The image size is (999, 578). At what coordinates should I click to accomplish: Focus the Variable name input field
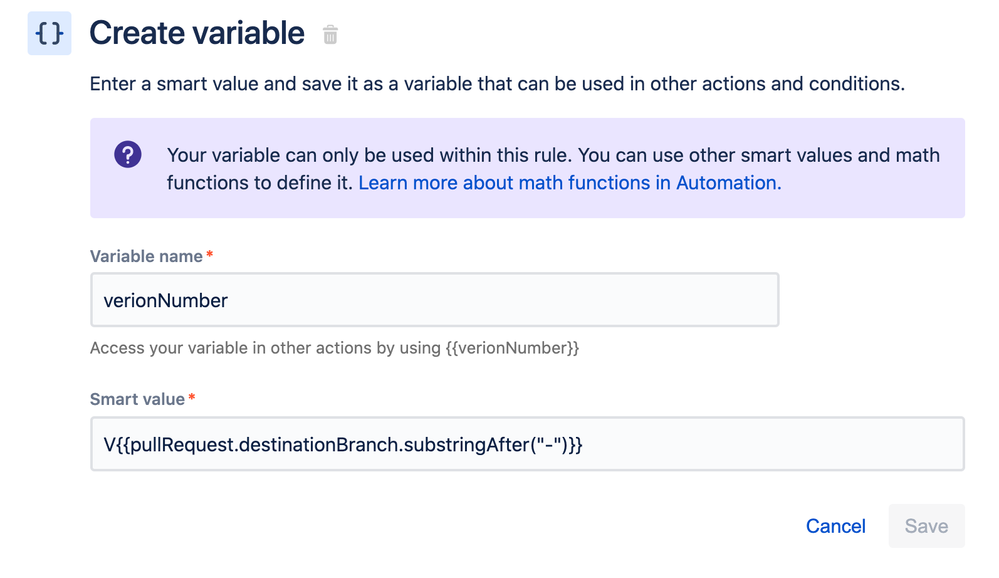point(435,300)
